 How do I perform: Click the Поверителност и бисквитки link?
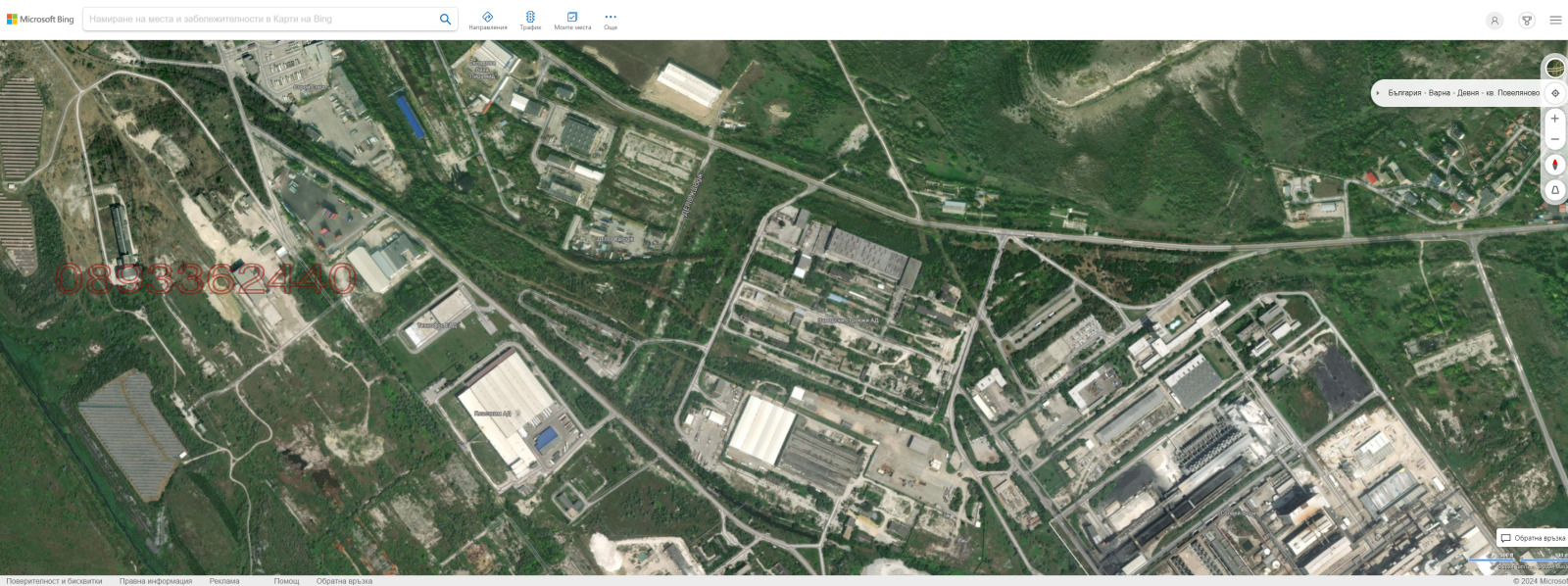click(54, 581)
